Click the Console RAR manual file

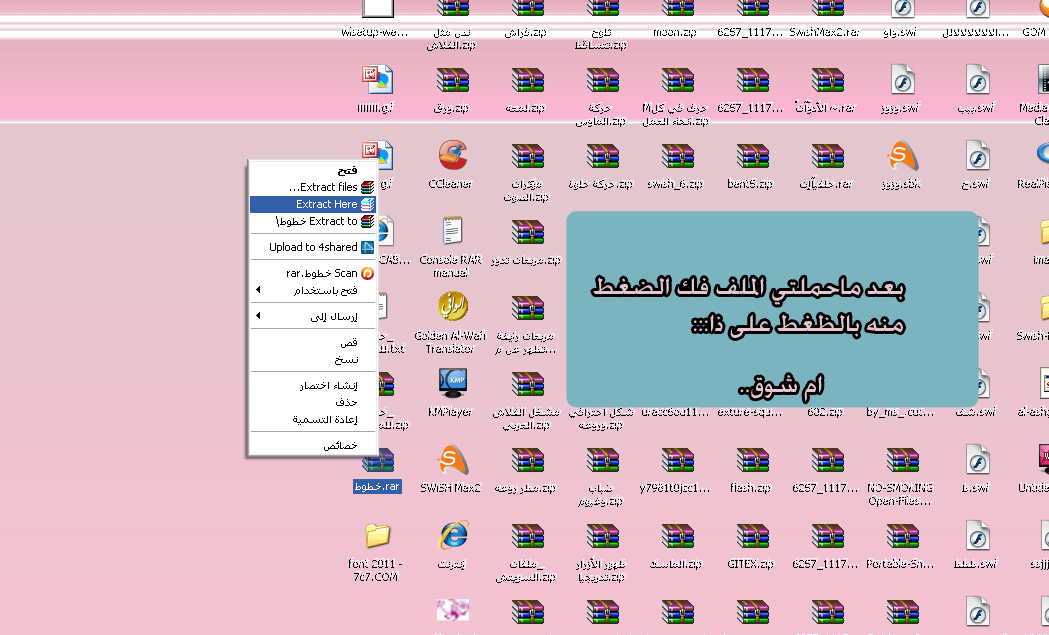pos(452,232)
